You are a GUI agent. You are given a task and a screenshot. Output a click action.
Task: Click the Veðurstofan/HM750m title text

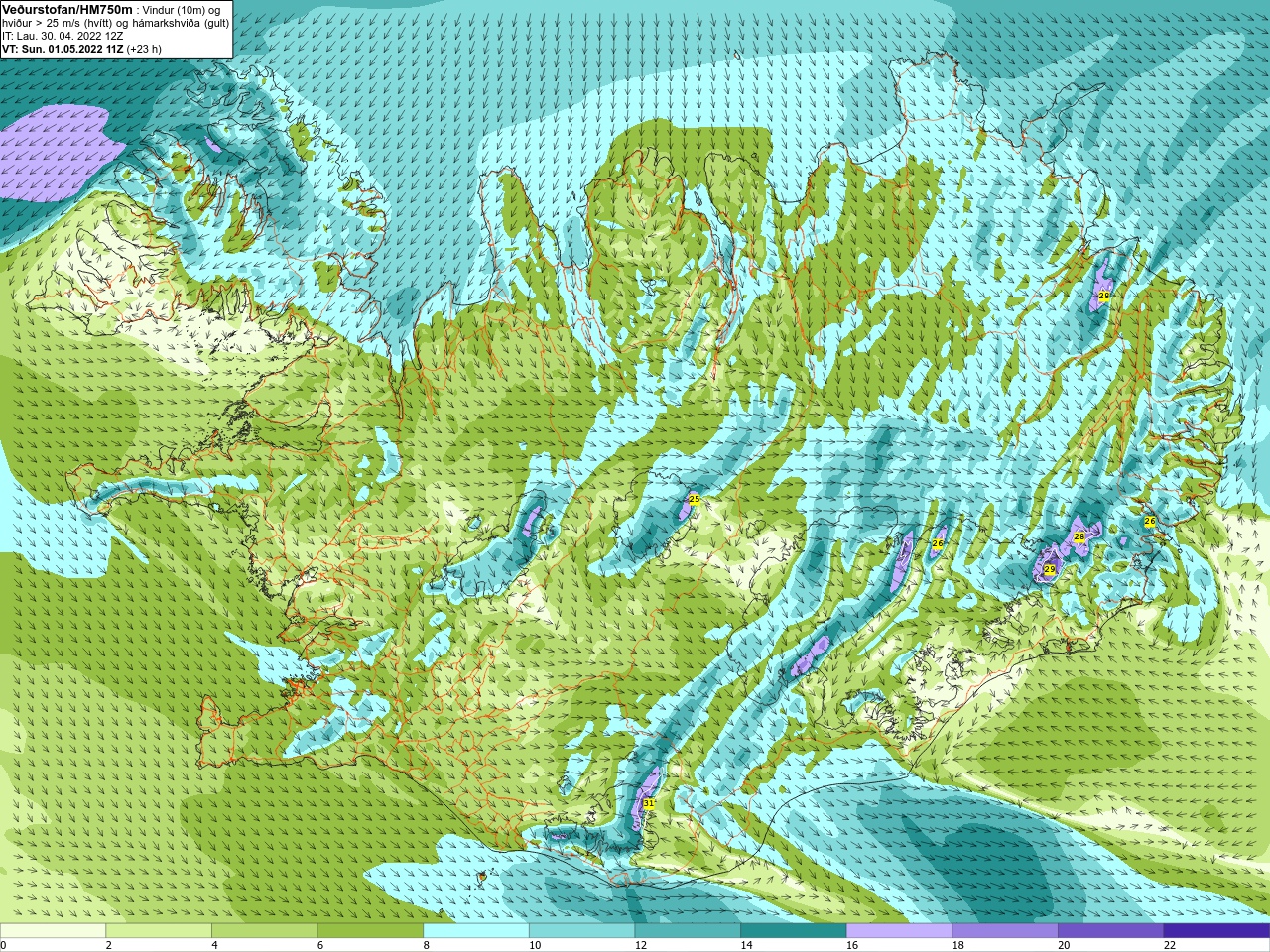(x=67, y=10)
